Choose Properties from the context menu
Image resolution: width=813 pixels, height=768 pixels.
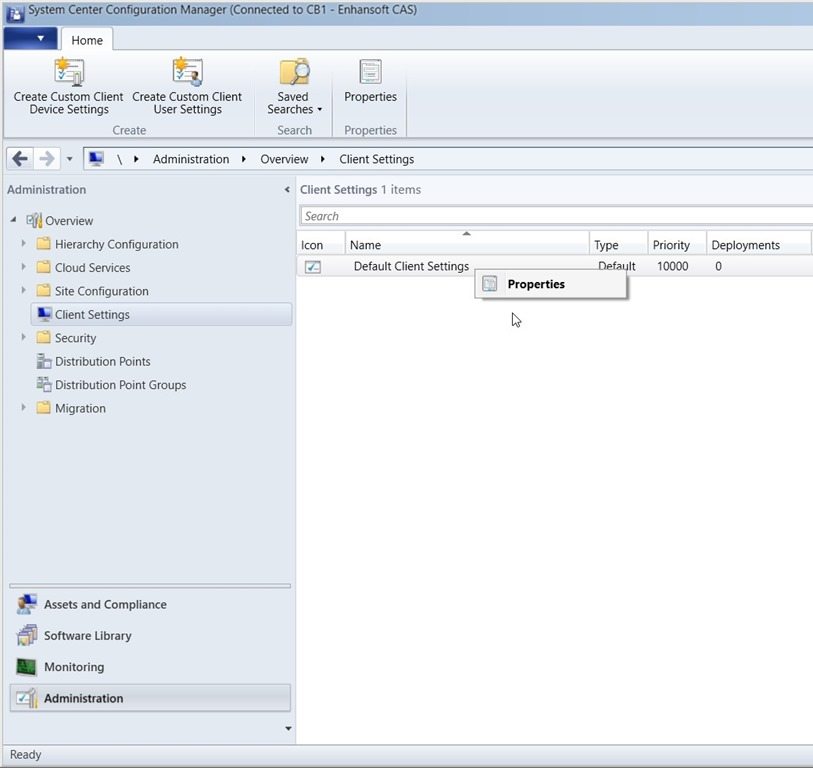point(551,284)
